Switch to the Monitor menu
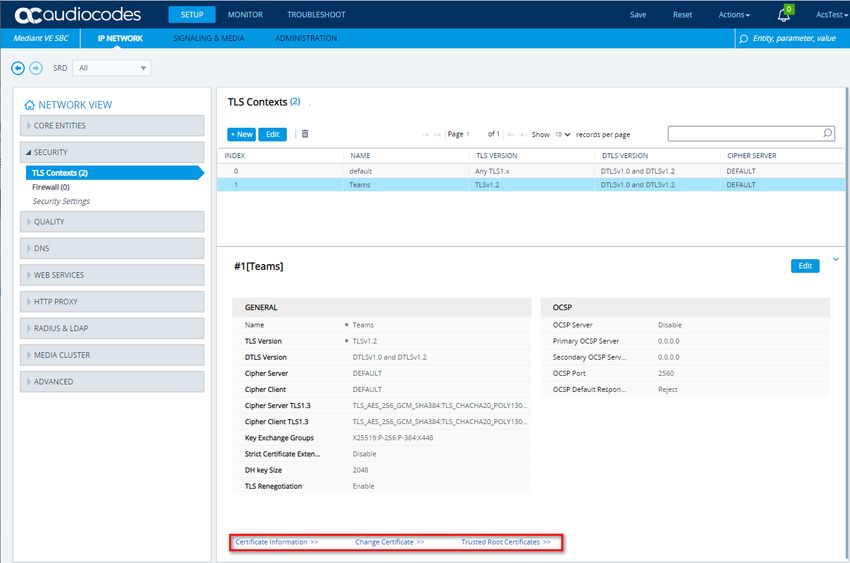 pyautogui.click(x=245, y=15)
